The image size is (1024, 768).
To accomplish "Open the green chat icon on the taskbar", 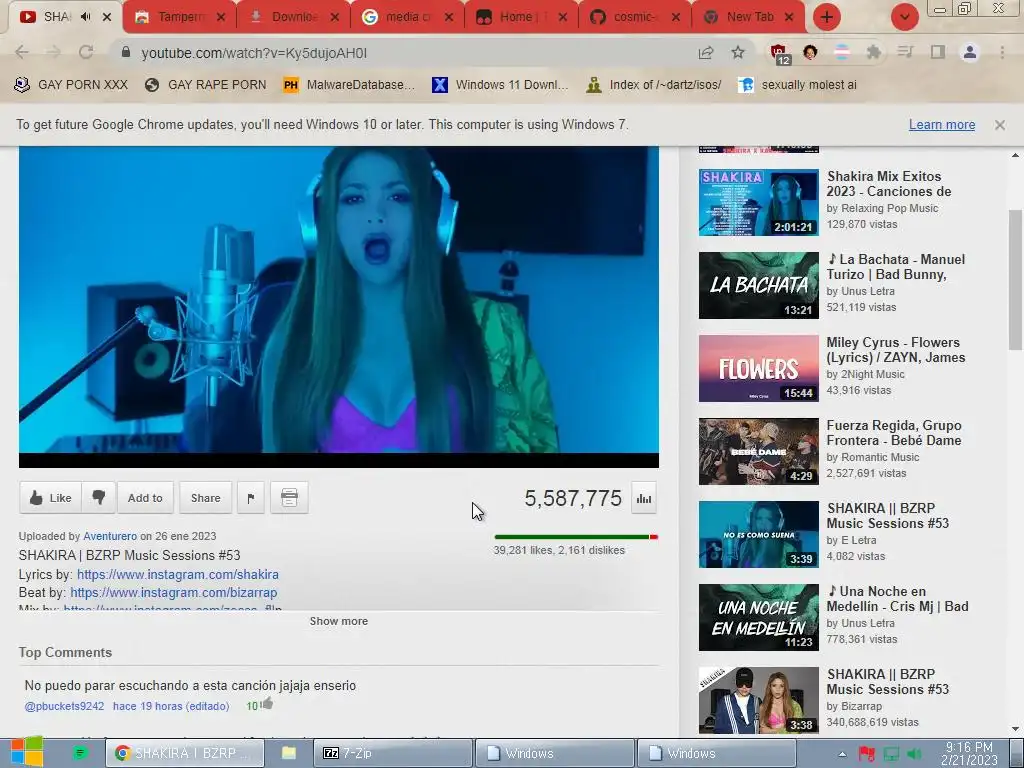I will click(80, 753).
